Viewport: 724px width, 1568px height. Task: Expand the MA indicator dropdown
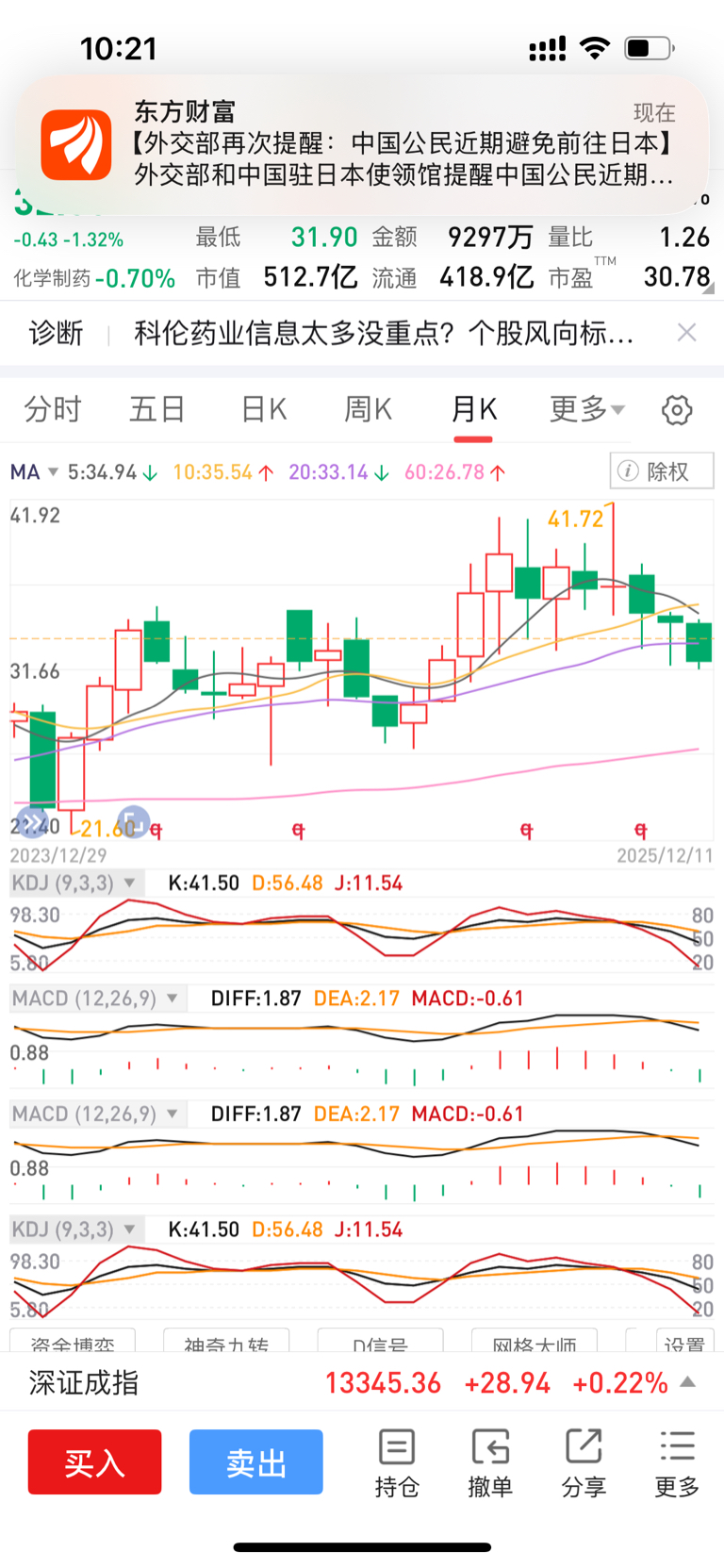[35, 471]
